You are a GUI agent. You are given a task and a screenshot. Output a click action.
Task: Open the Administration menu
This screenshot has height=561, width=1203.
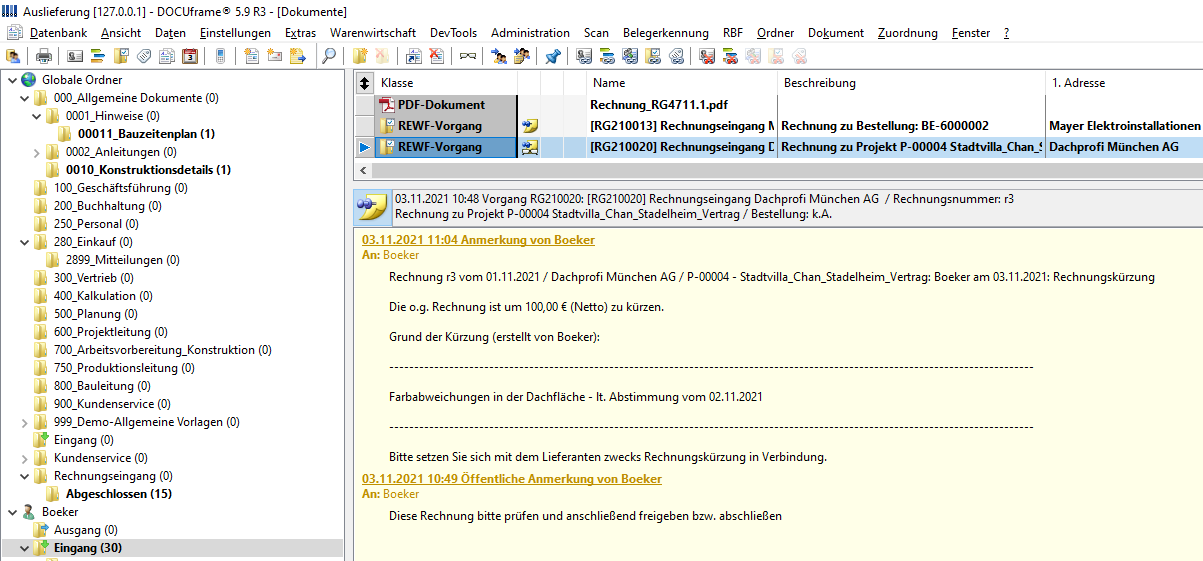coord(530,33)
